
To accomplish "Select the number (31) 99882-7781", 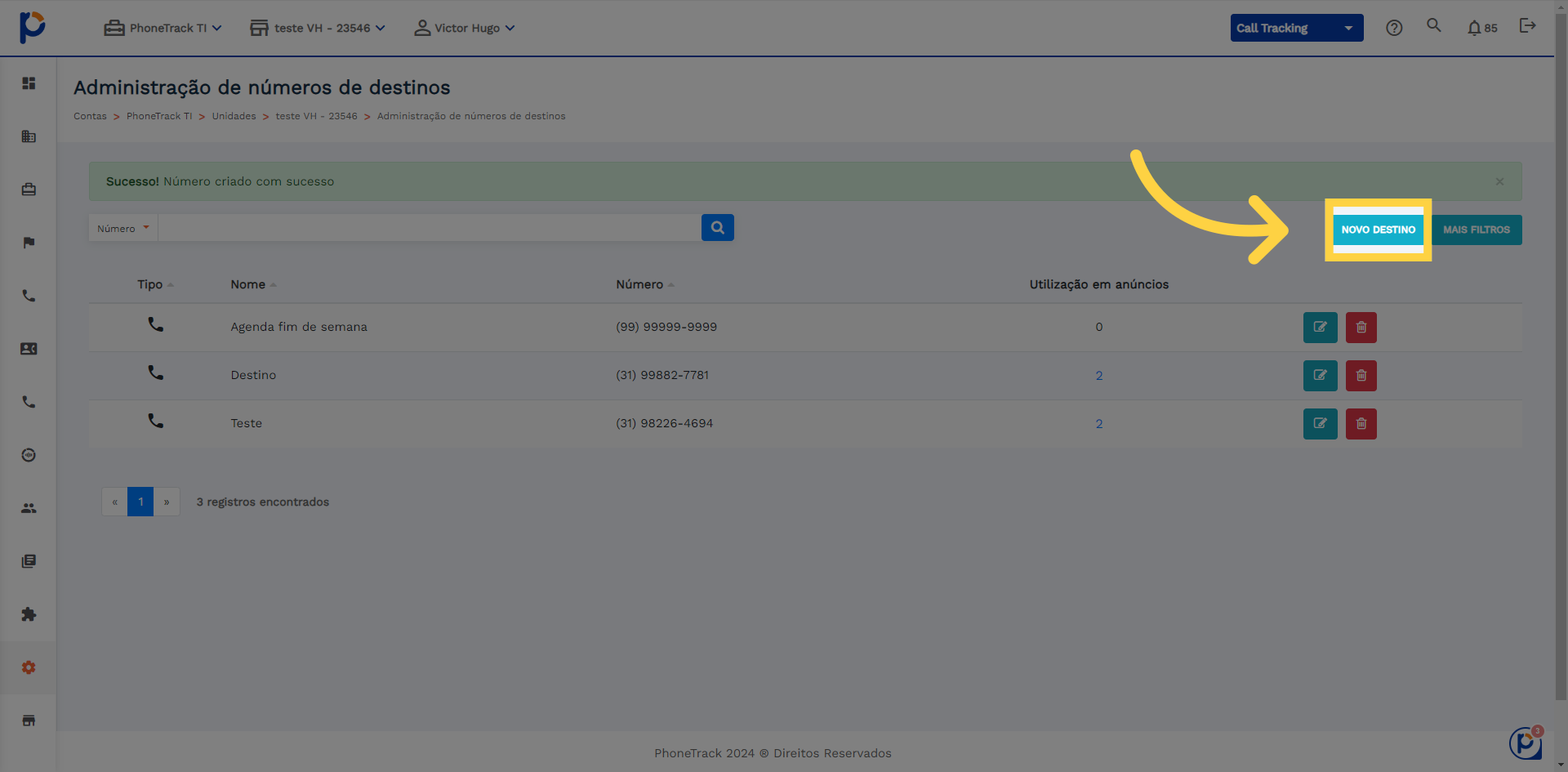I will [662, 375].
